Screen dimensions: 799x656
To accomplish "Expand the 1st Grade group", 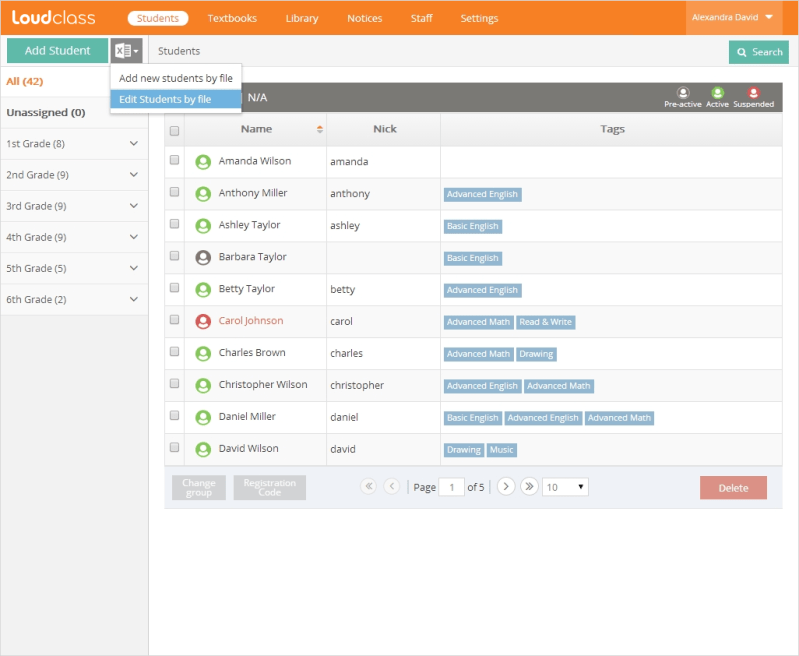I will (x=134, y=144).
